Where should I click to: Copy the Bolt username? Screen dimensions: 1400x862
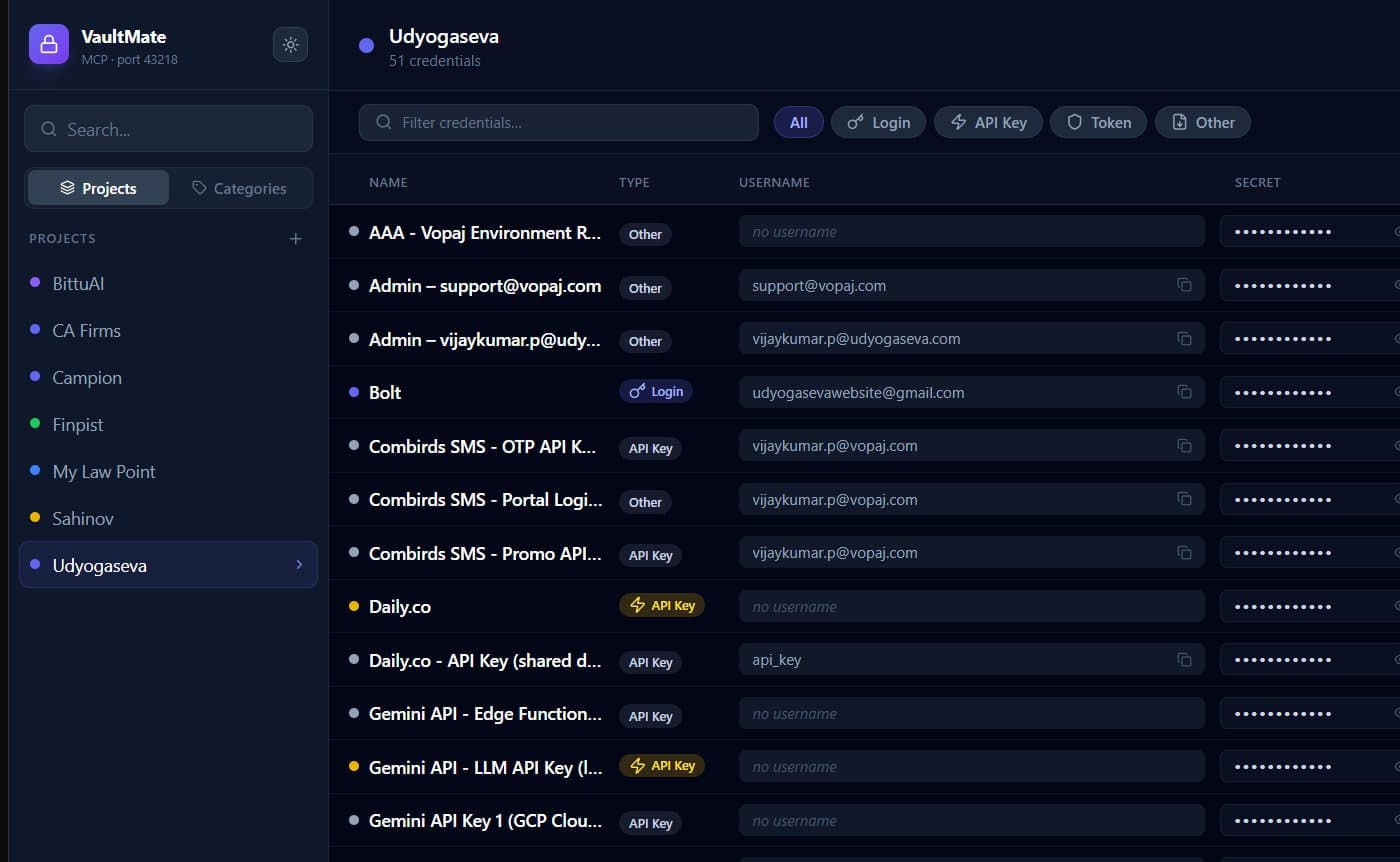point(1184,392)
